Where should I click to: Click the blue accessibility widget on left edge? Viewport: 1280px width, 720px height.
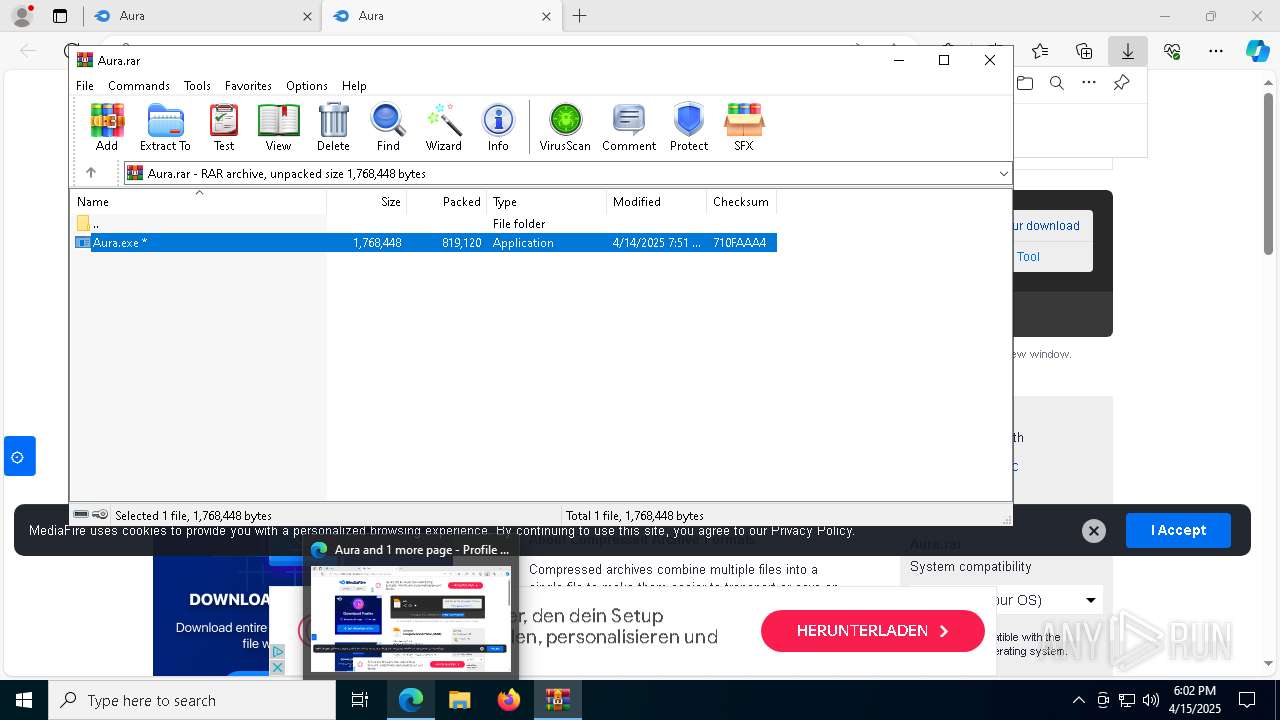[x=18, y=457]
